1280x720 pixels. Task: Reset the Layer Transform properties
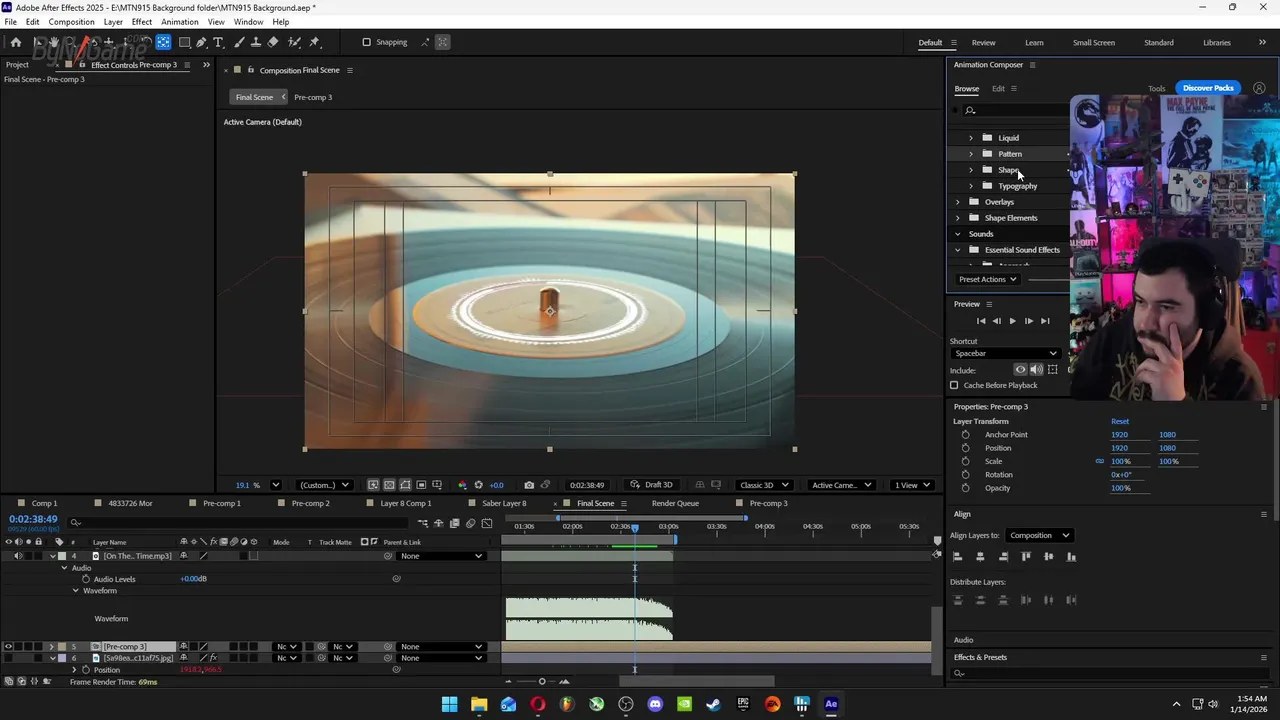tap(1119, 421)
